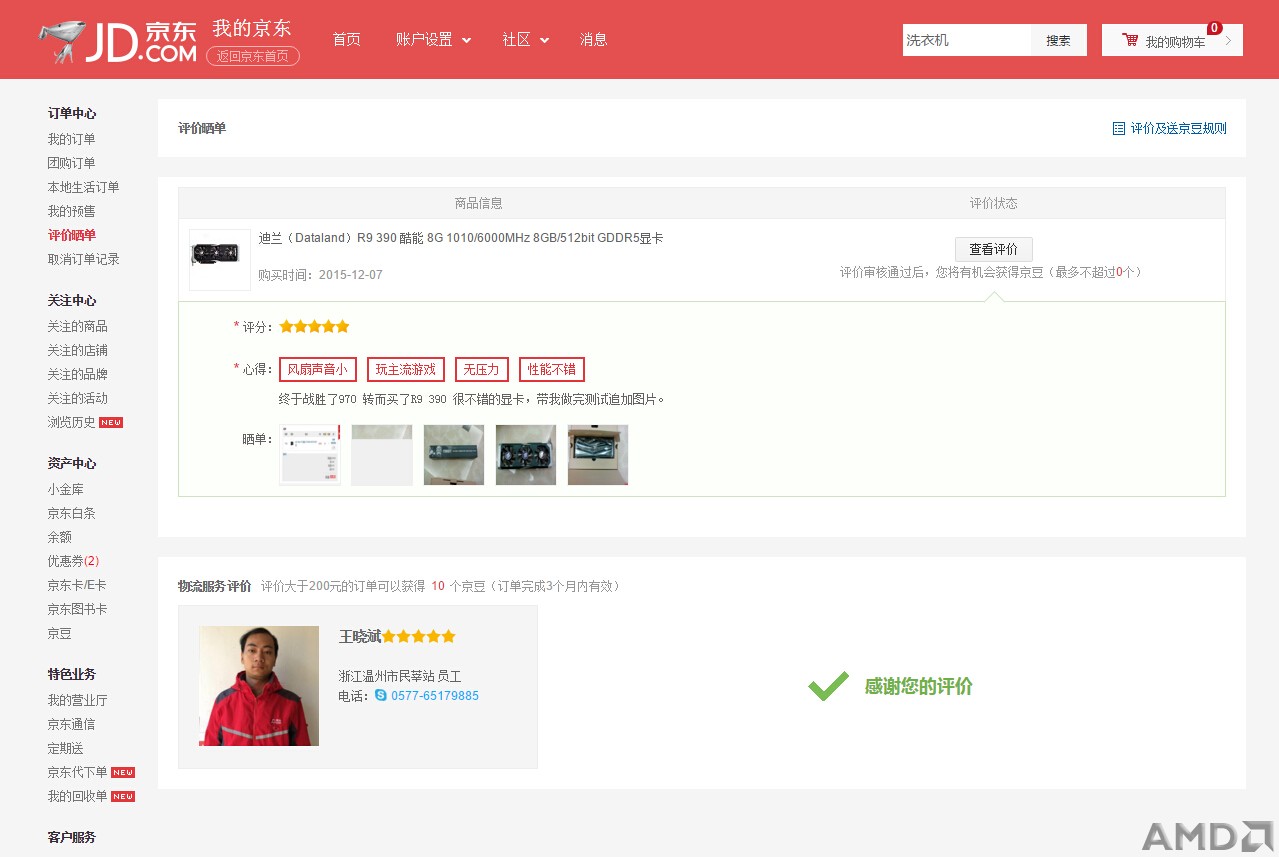Click the Skype phone icon beside 0577-65179885
This screenshot has width=1279, height=857.
pyautogui.click(x=381, y=695)
